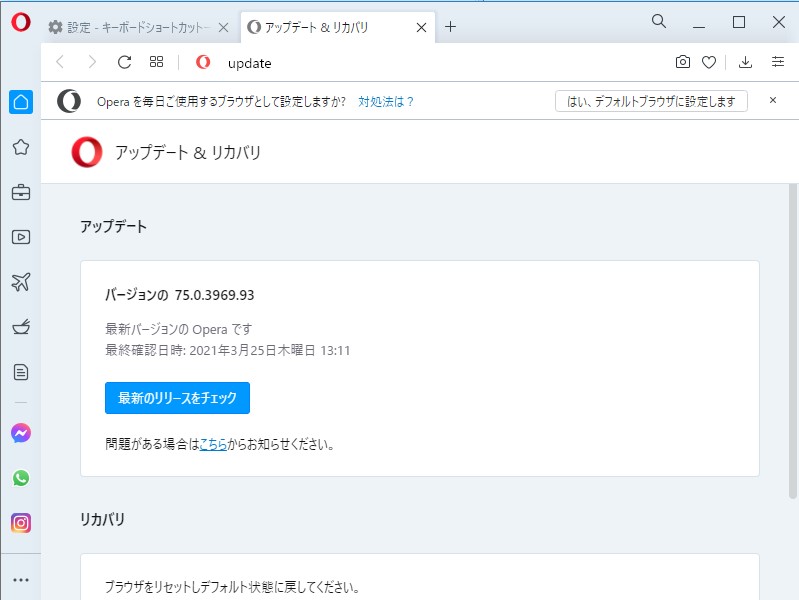Click the リカバリ section heading

click(x=102, y=519)
